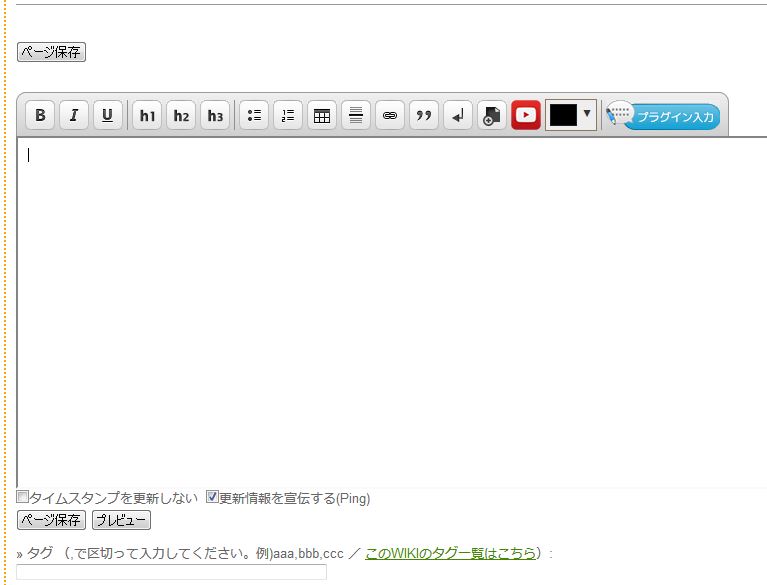Open the text color dropdown arrow

click(x=587, y=114)
